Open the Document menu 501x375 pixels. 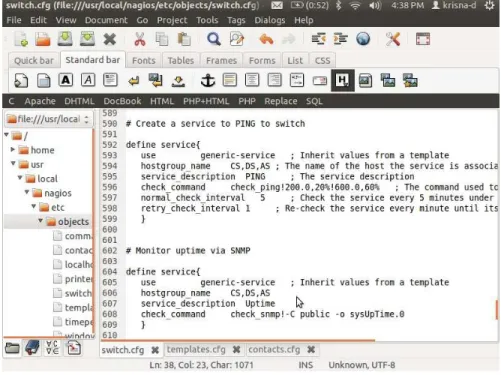click(106, 20)
